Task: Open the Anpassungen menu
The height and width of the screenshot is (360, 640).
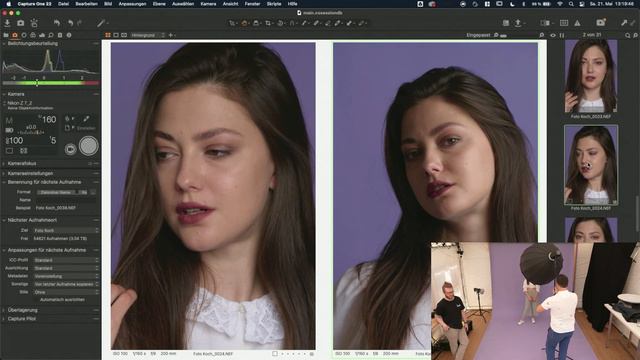Action: pos(132,4)
